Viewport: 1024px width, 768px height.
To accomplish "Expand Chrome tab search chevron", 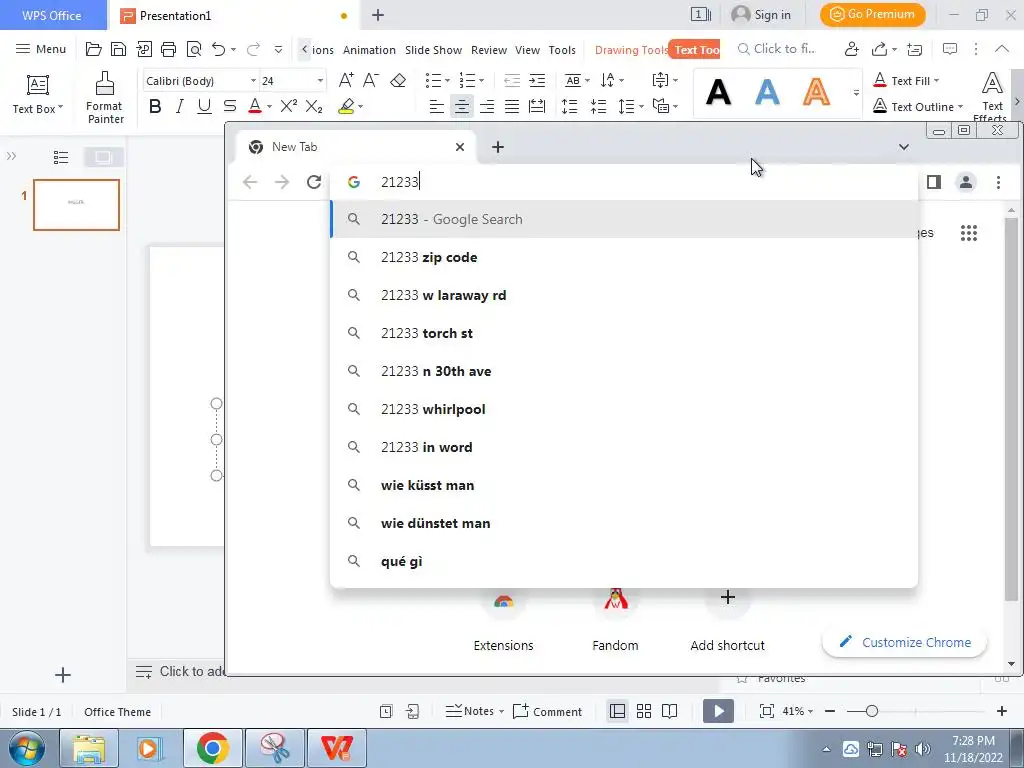I will tap(904, 147).
